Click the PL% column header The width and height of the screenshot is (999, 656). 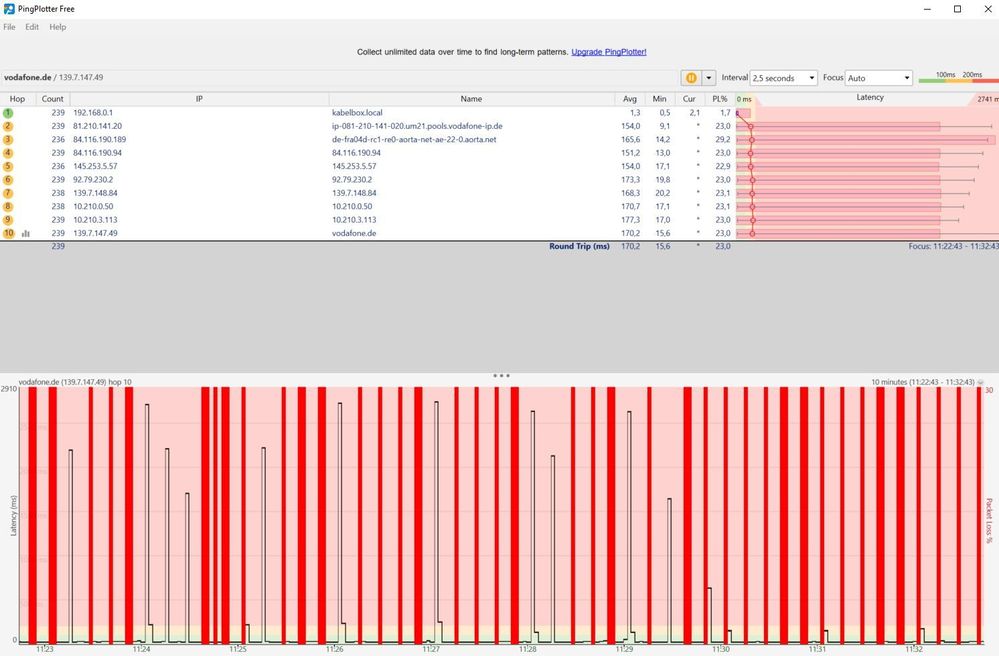[x=720, y=99]
